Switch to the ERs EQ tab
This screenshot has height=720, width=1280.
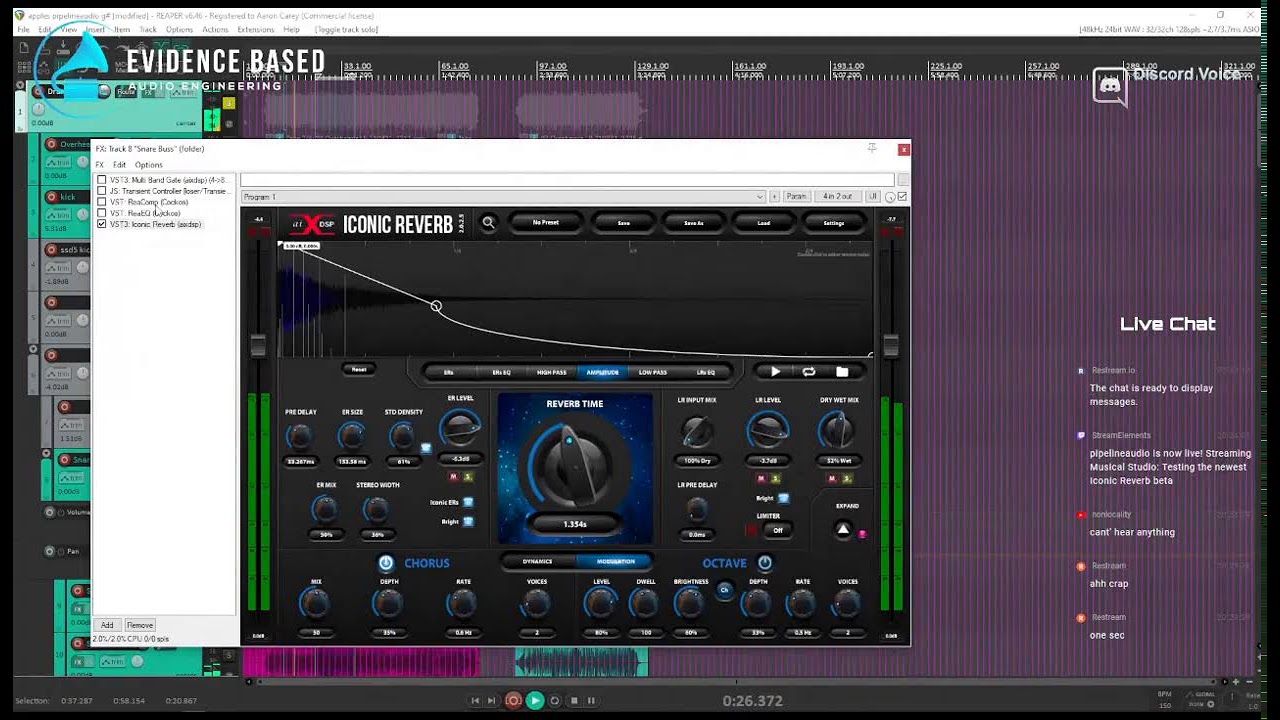click(x=501, y=372)
